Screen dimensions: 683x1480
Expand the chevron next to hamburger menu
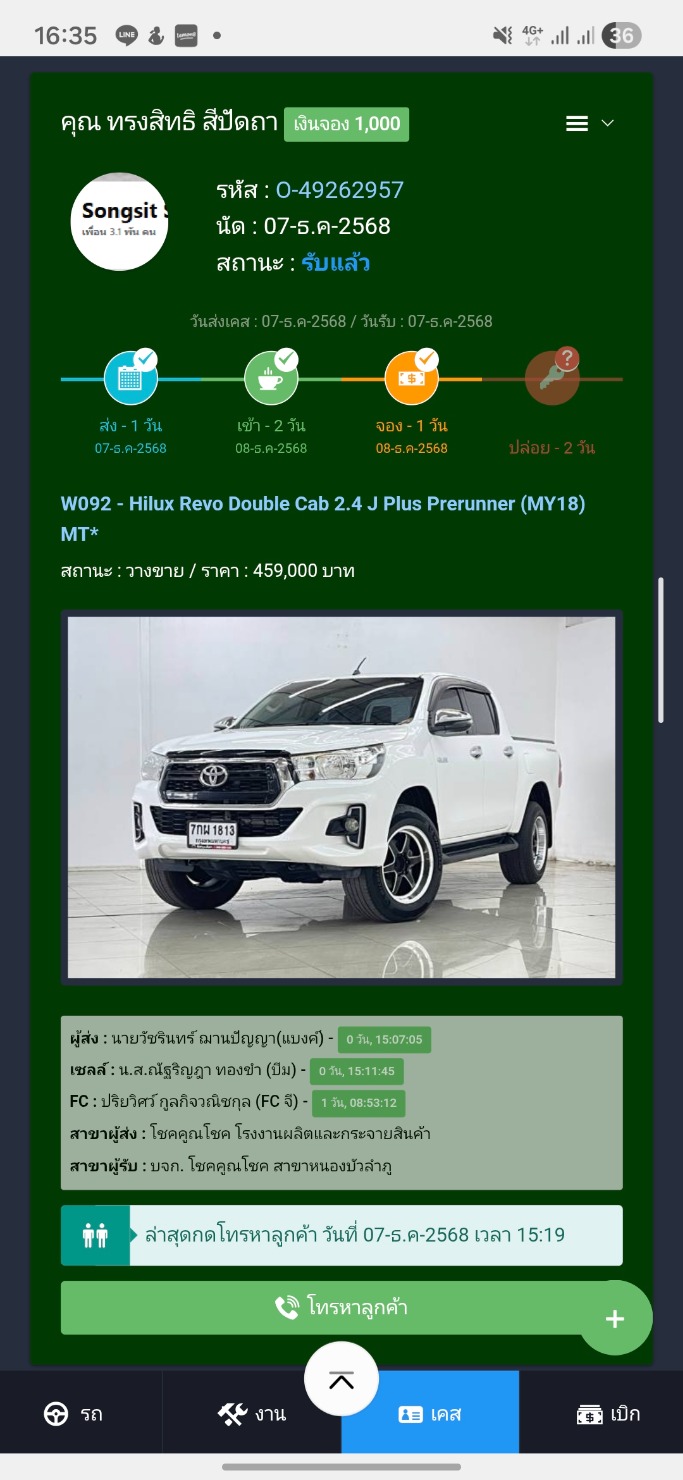pyautogui.click(x=607, y=124)
